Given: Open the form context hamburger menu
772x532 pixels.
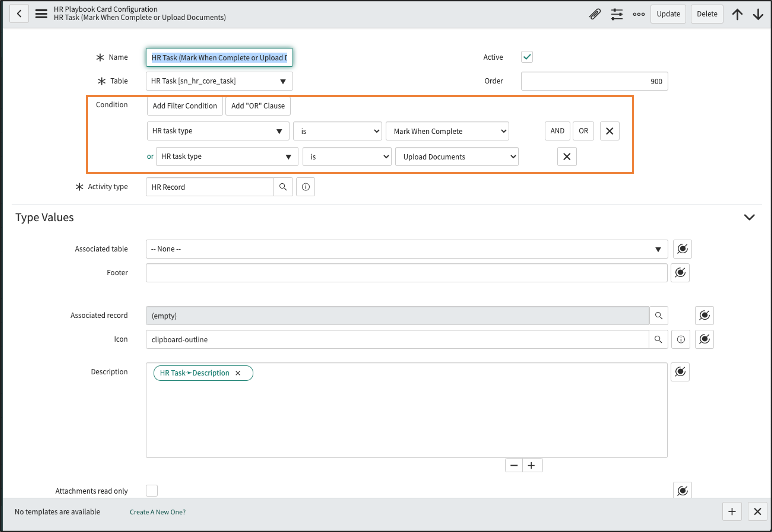Looking at the screenshot, I should click(x=41, y=14).
